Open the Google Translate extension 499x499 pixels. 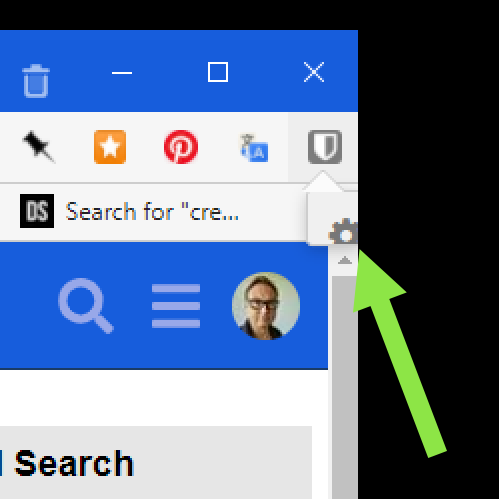click(254, 148)
